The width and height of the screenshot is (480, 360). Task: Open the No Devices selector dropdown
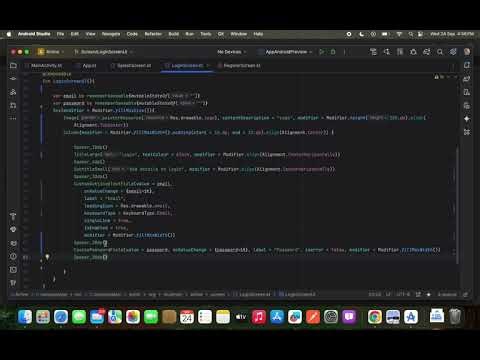tap(231, 52)
